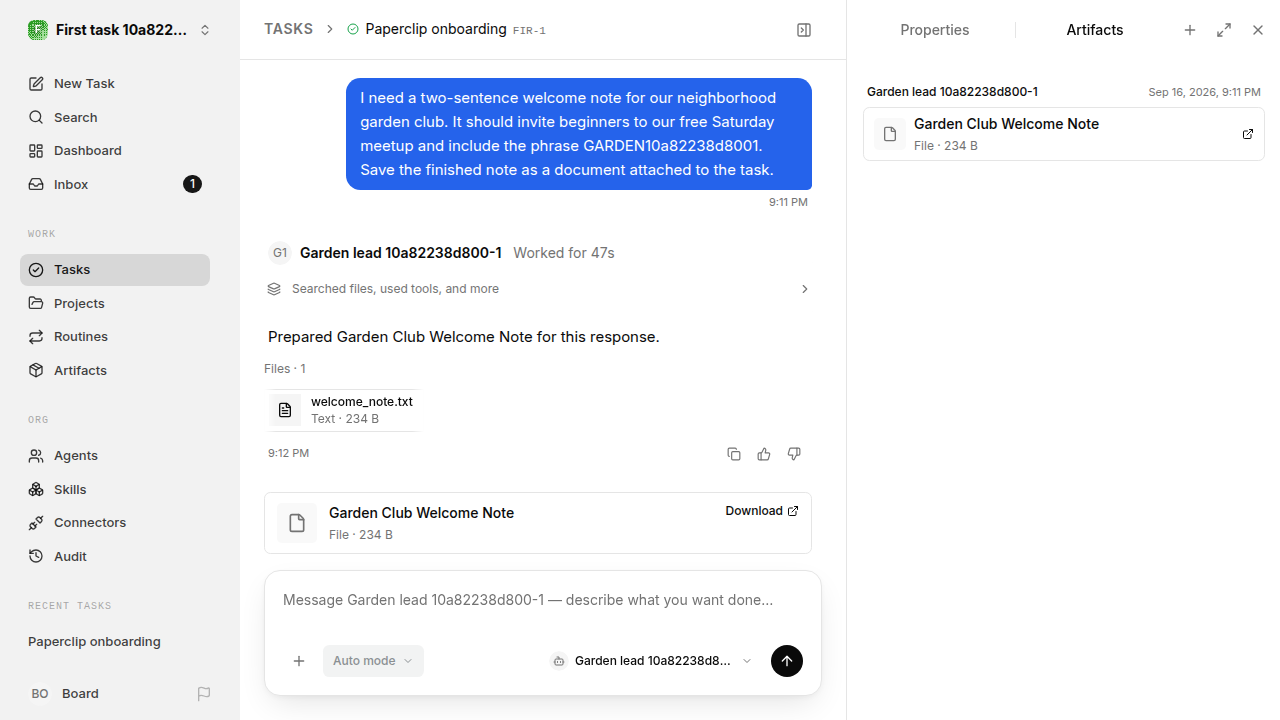This screenshot has height=720, width=1280.
Task: Click the plus attach button in composer
Action: (x=299, y=661)
